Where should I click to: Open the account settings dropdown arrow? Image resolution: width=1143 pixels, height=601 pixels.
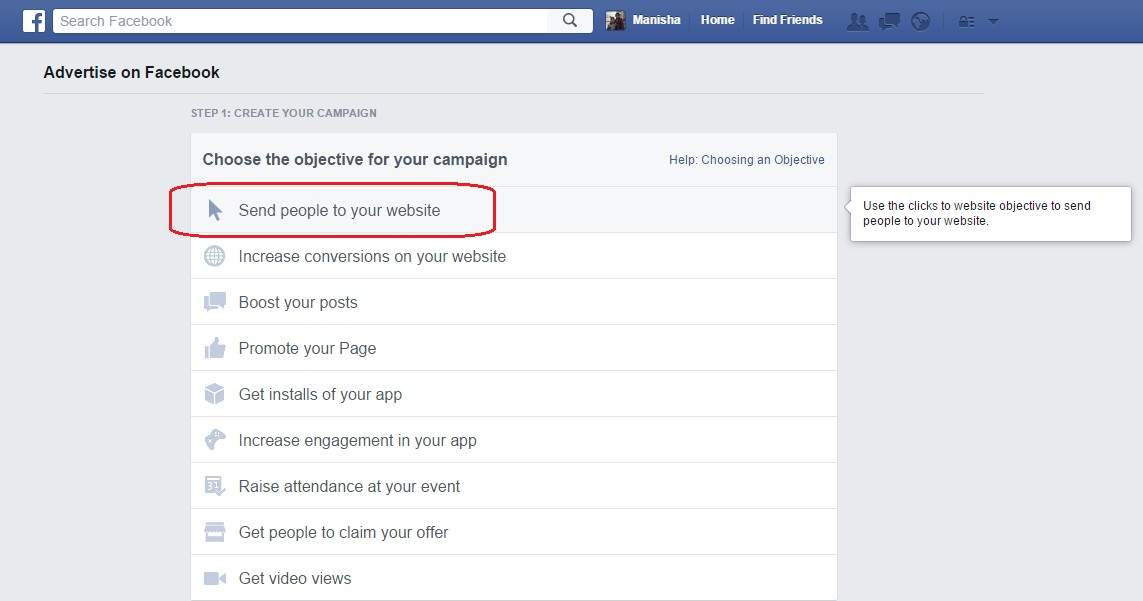(x=991, y=20)
